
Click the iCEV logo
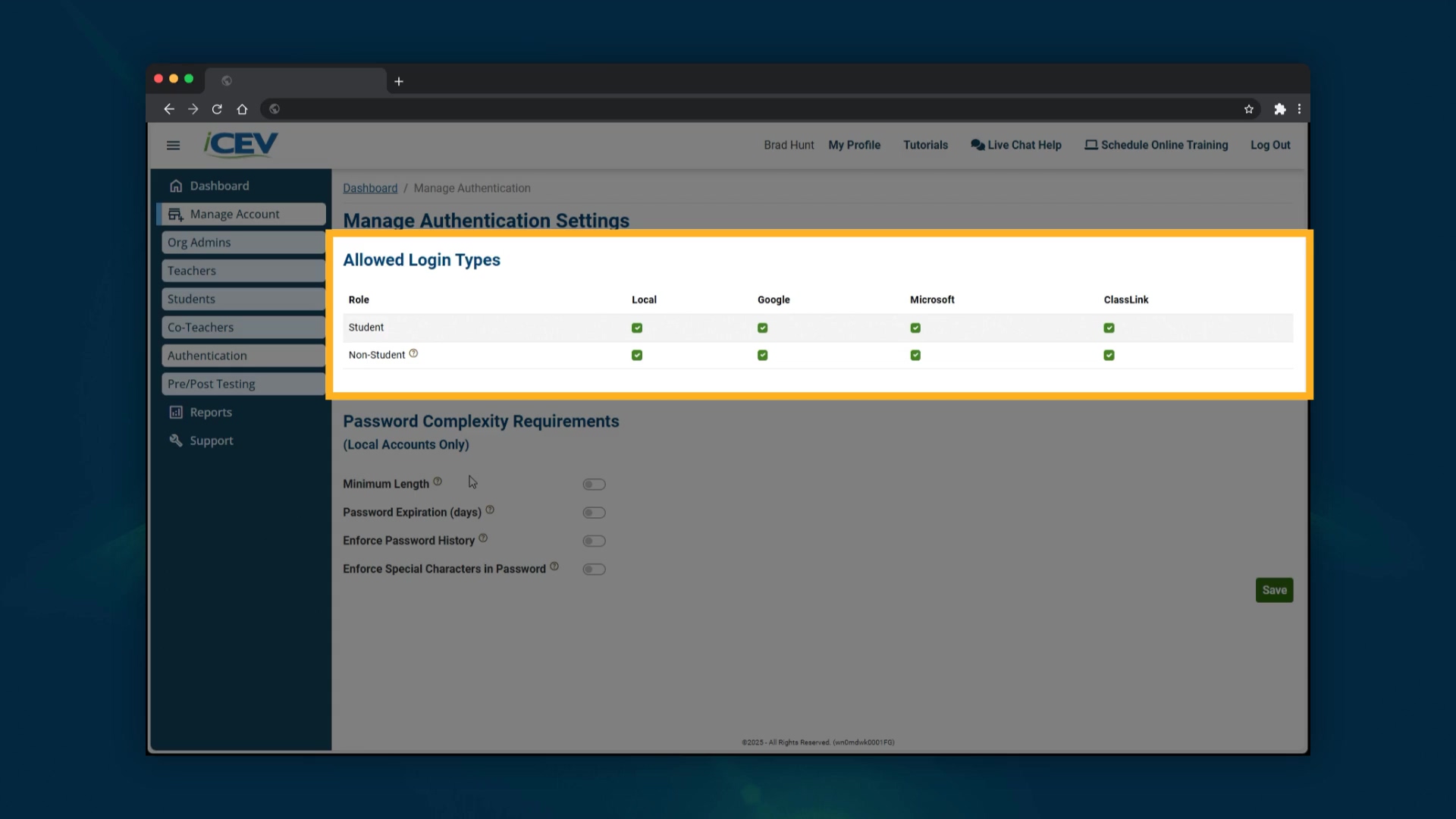click(x=241, y=144)
